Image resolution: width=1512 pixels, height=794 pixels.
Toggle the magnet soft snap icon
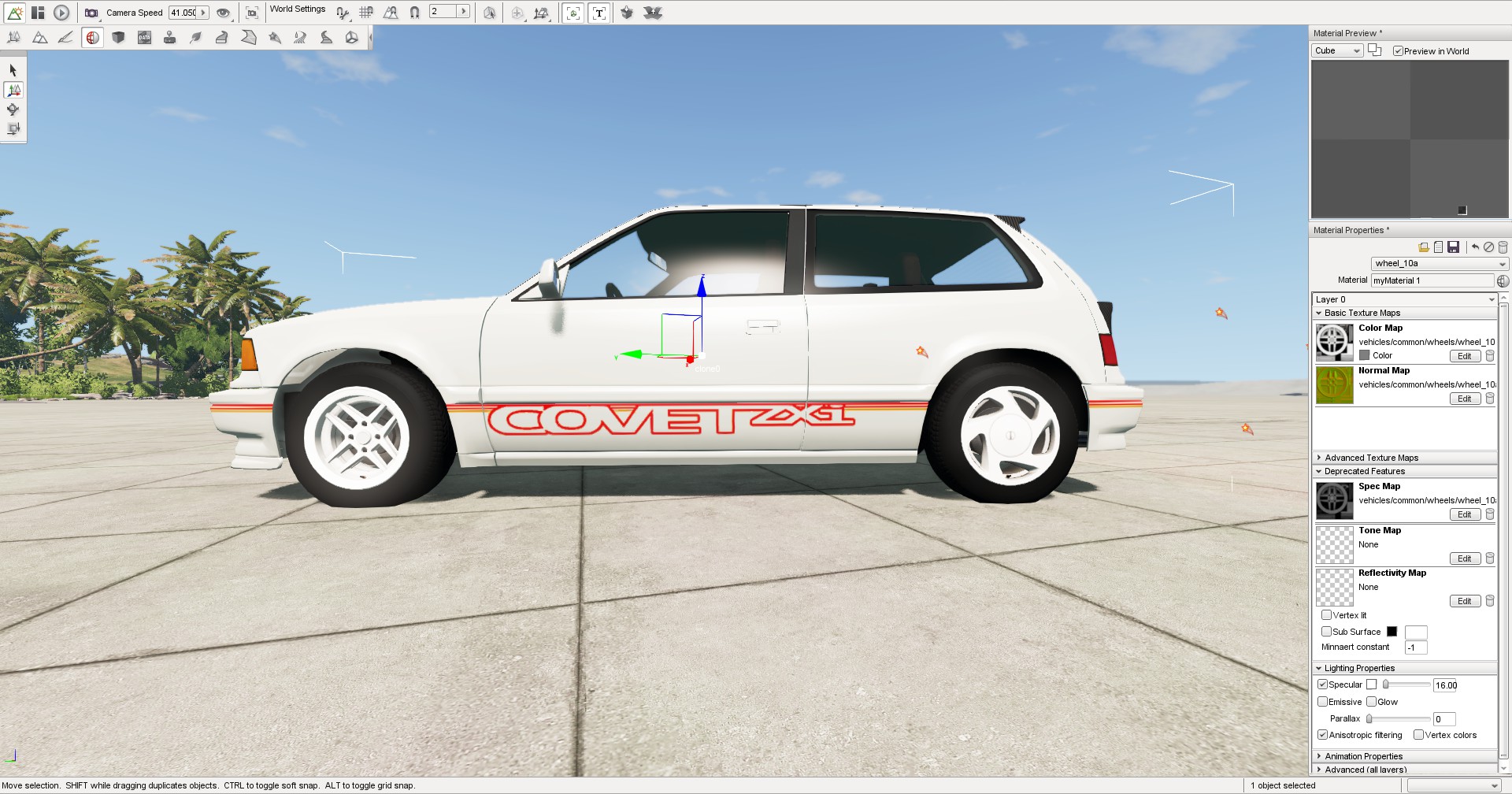coord(414,13)
